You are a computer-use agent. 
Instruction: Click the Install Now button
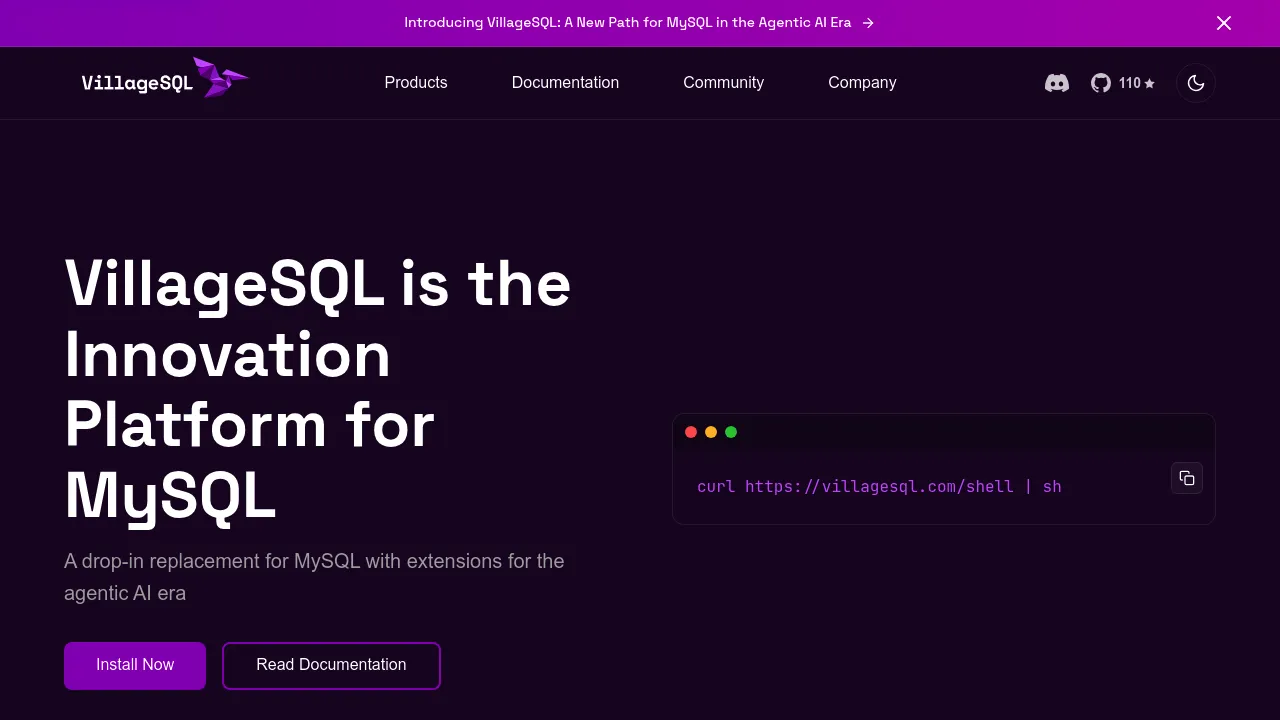[135, 665]
